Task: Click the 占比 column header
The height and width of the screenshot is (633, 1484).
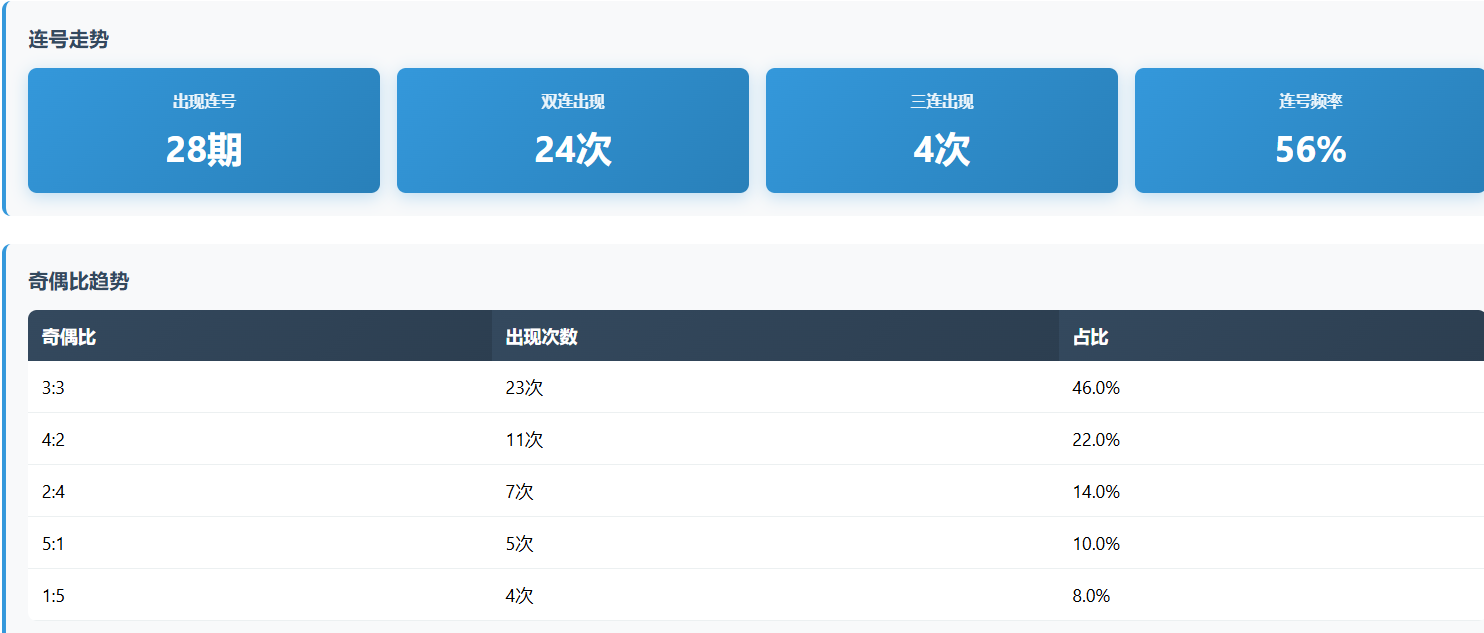Action: (1090, 337)
